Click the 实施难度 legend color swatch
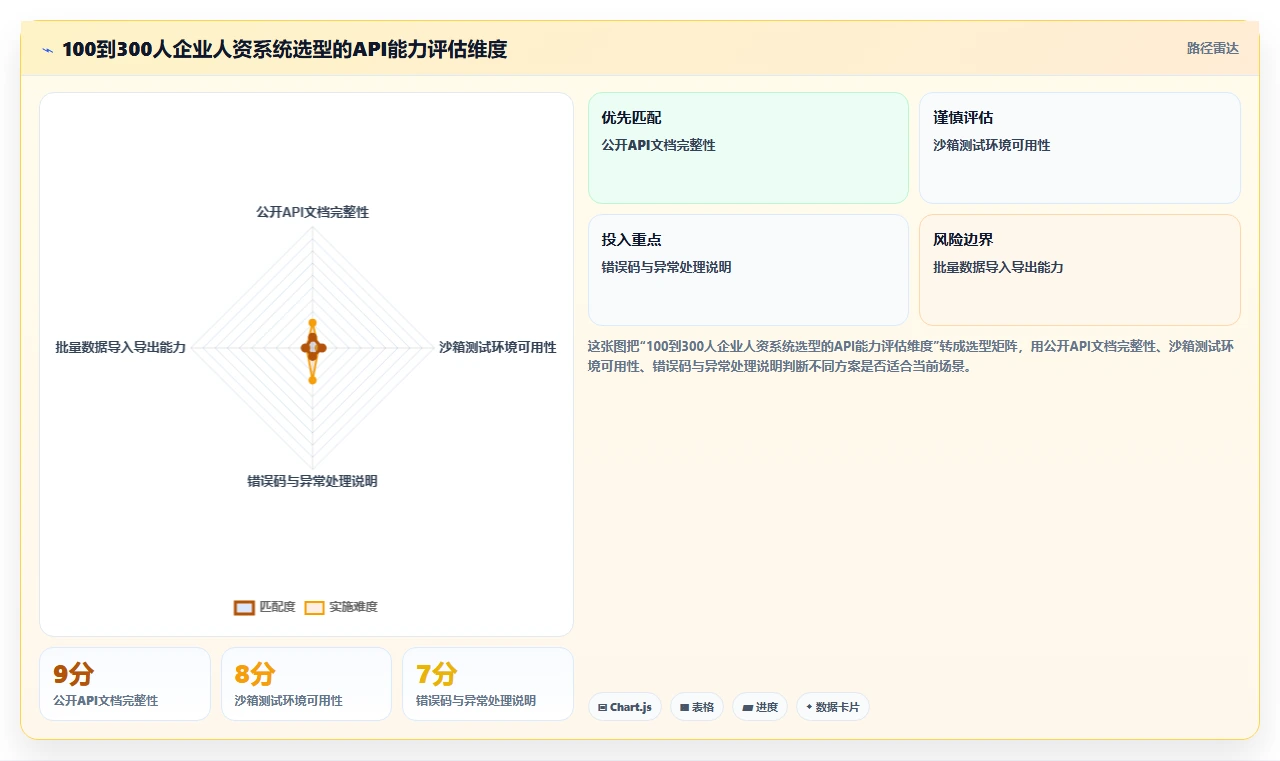 point(314,607)
